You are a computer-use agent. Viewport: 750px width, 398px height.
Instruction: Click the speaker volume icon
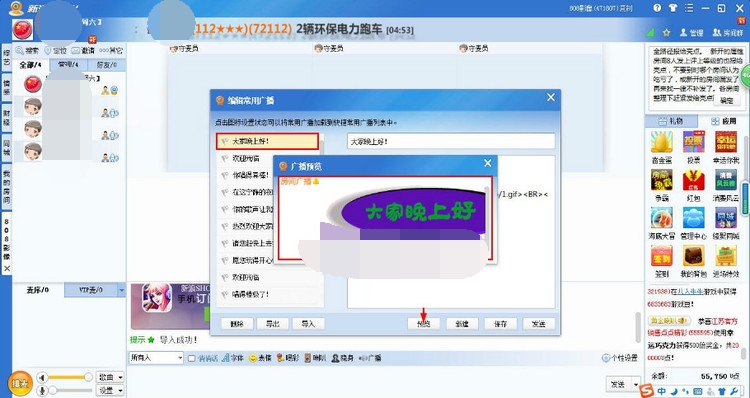tap(42, 377)
